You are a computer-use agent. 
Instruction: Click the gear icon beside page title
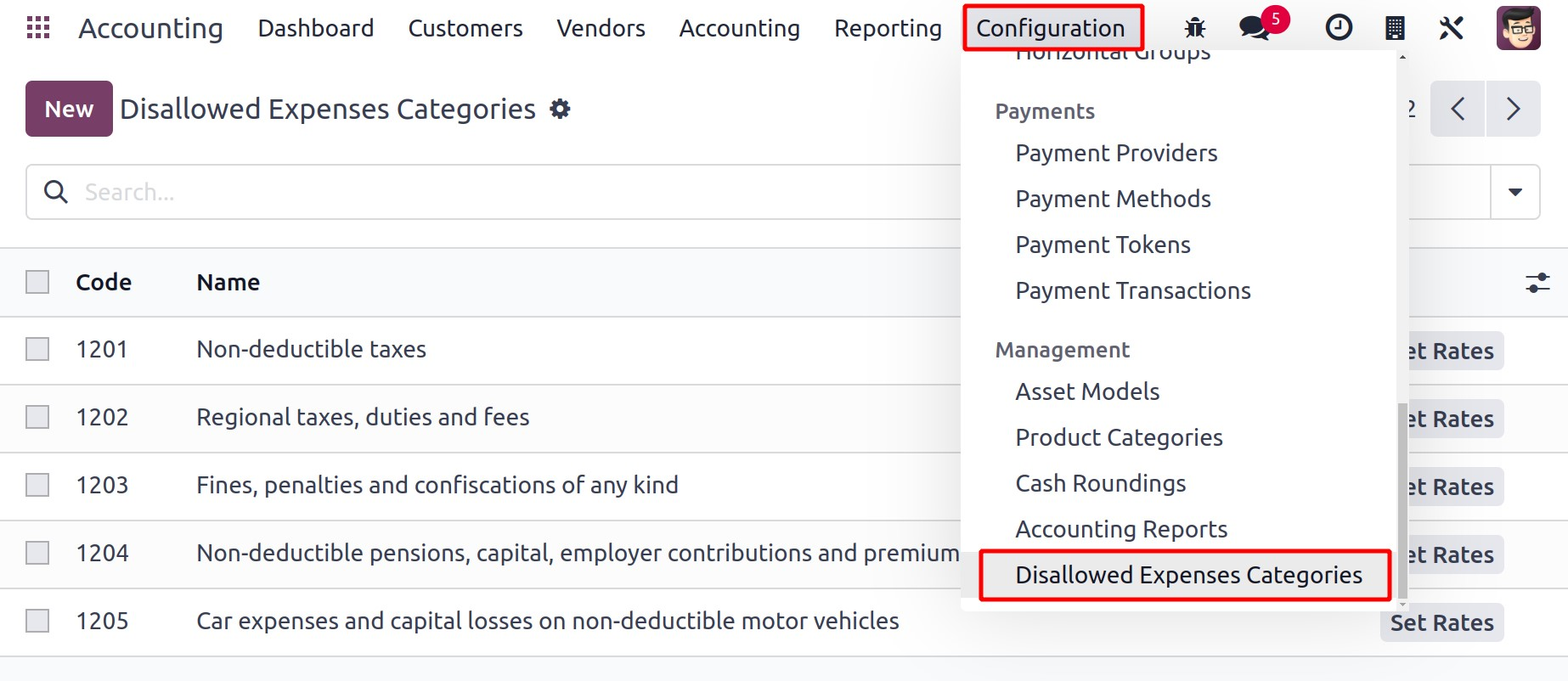560,109
